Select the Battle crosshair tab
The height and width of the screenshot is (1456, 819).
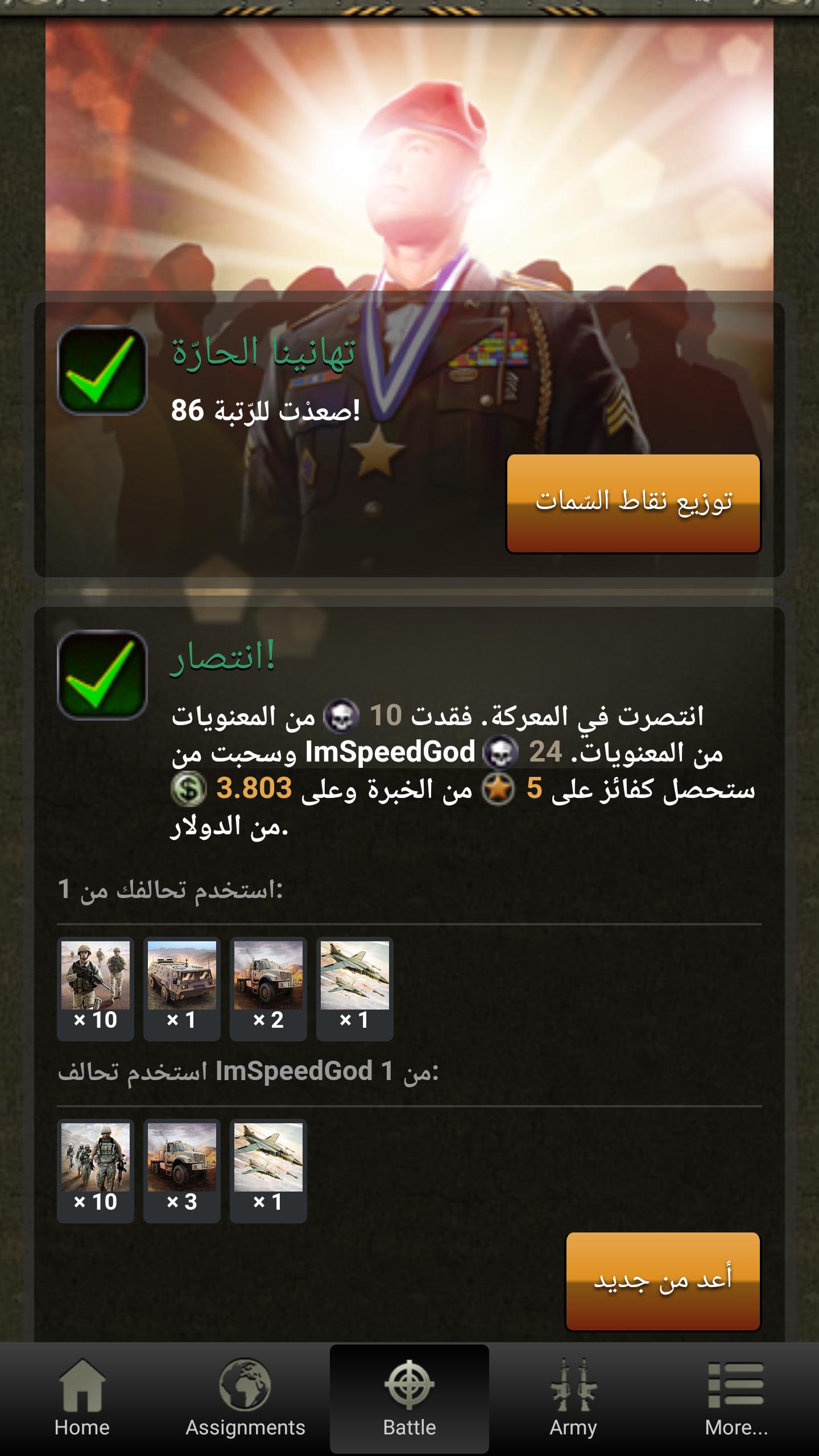409,1400
